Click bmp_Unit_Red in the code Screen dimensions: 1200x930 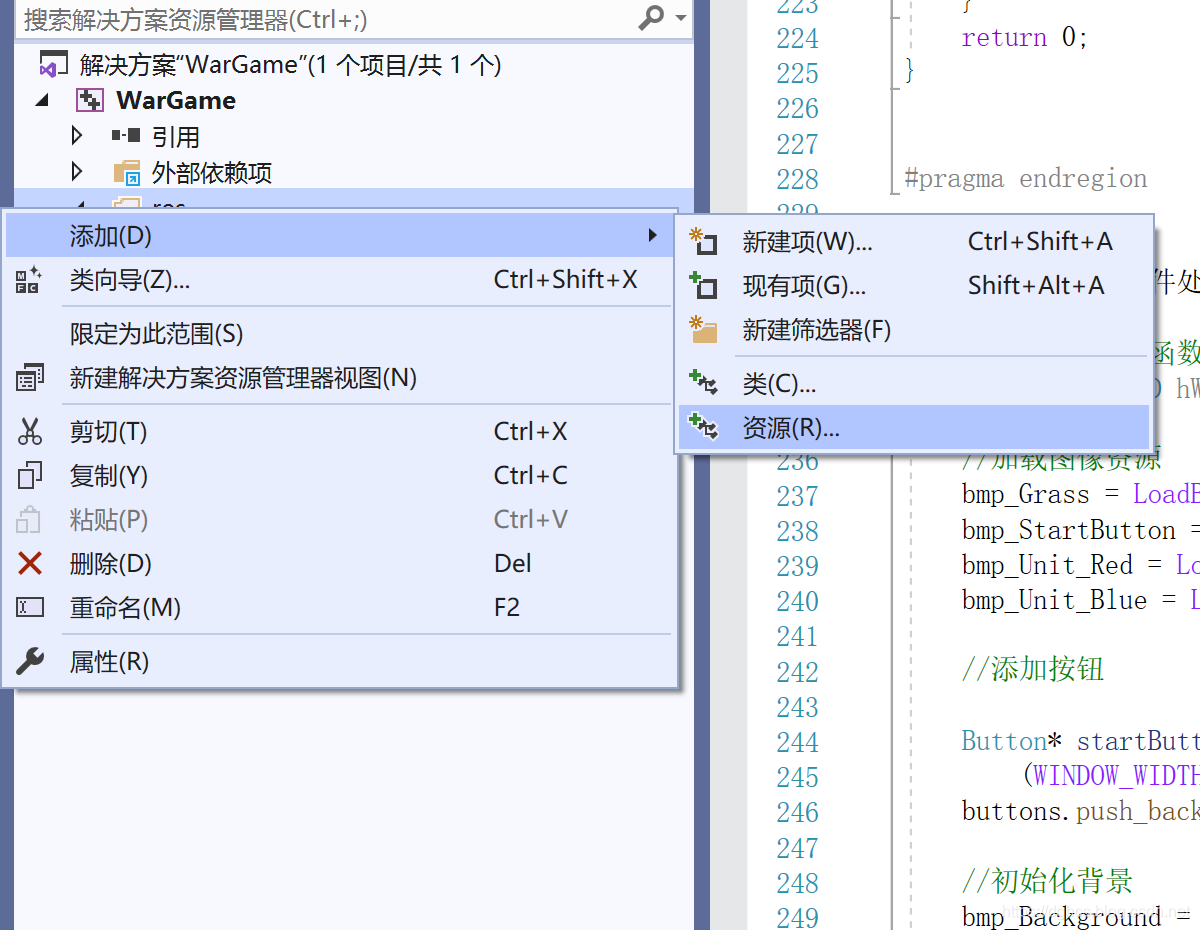click(1047, 565)
